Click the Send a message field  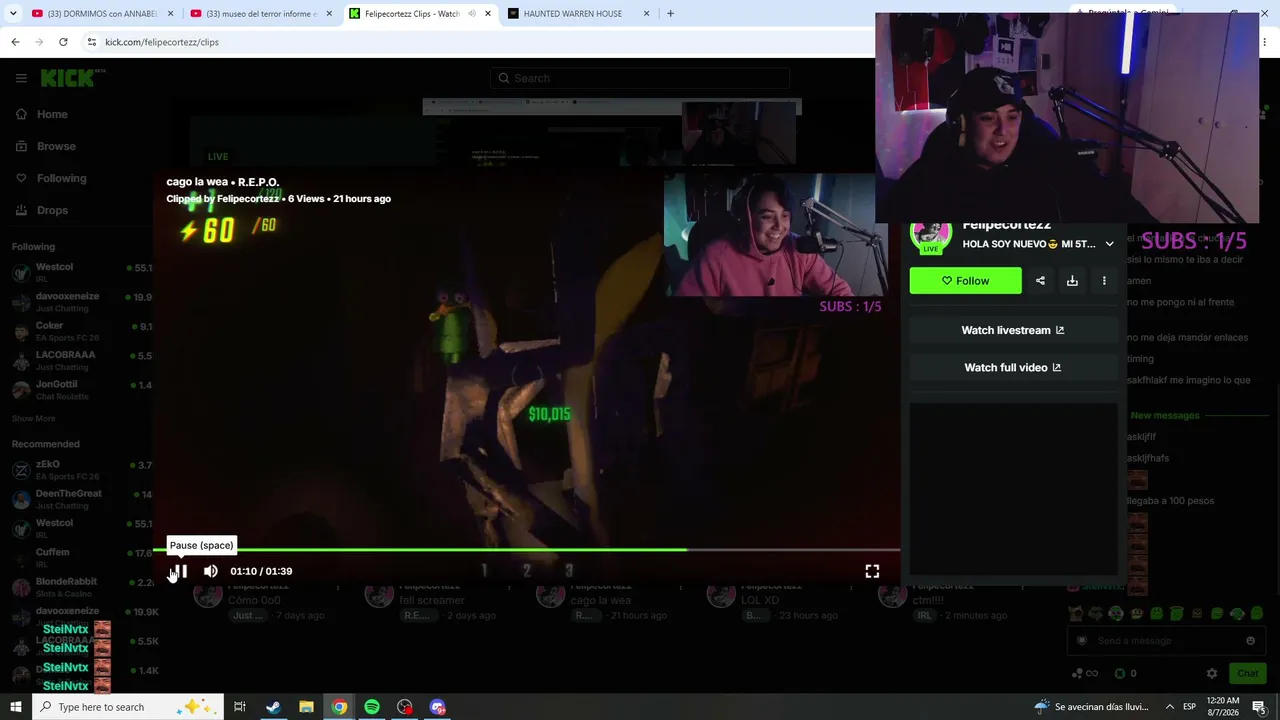pos(1167,641)
